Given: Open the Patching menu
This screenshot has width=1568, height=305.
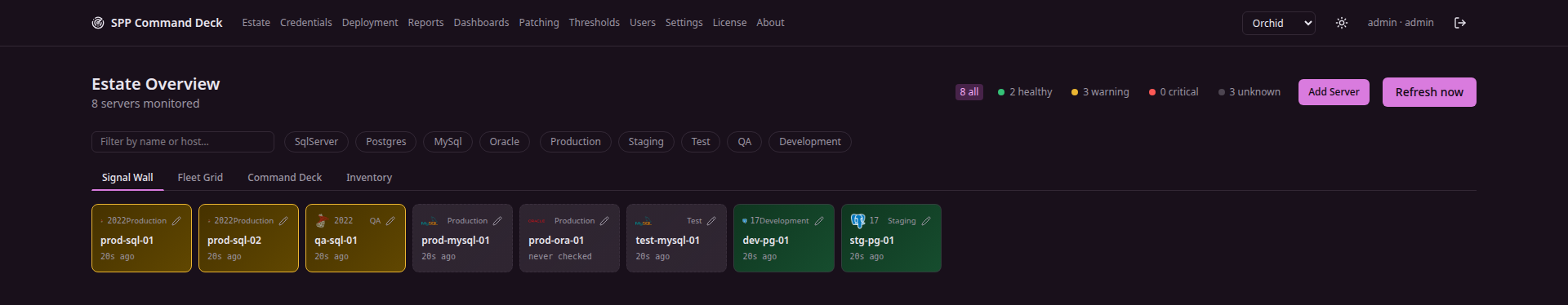Looking at the screenshot, I should click(x=539, y=23).
